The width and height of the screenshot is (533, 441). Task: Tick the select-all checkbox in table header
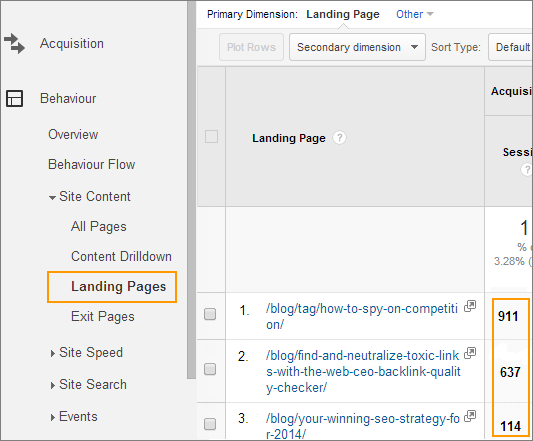point(211,137)
